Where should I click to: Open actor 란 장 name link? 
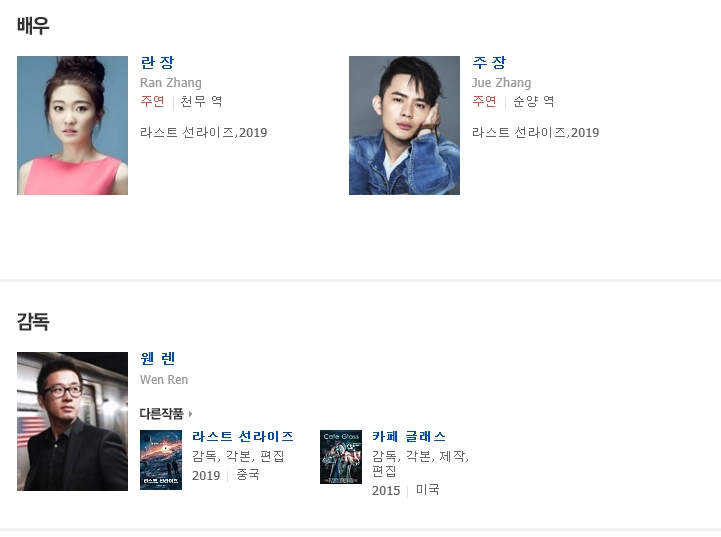coord(157,63)
